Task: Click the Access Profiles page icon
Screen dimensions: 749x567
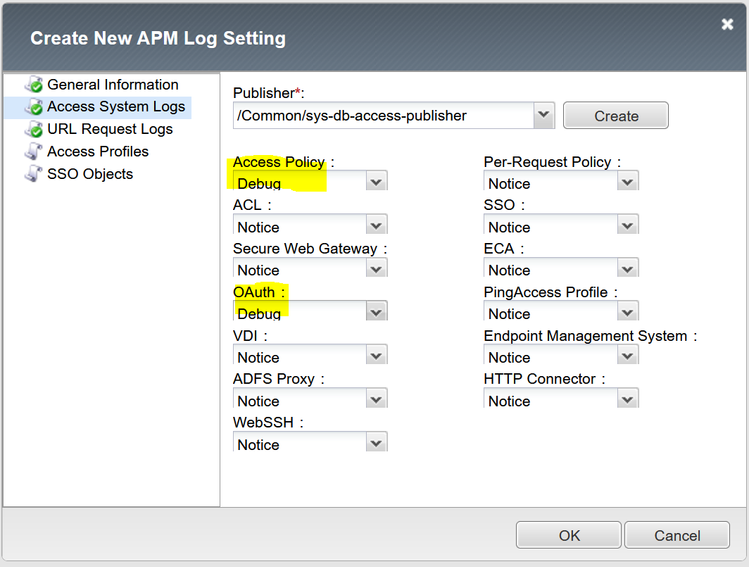Action: click(34, 152)
